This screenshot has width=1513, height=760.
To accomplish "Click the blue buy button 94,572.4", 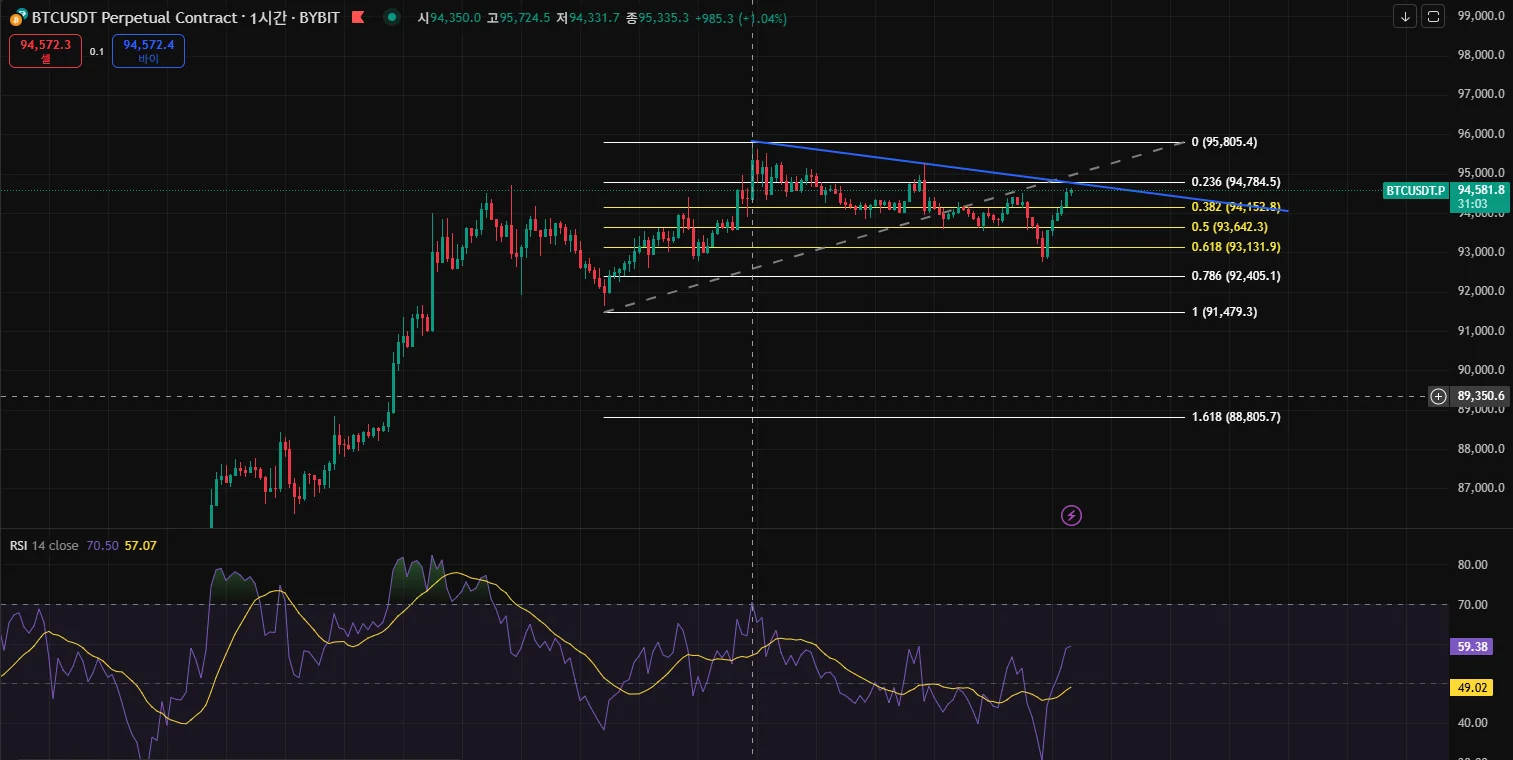I will click(x=148, y=51).
